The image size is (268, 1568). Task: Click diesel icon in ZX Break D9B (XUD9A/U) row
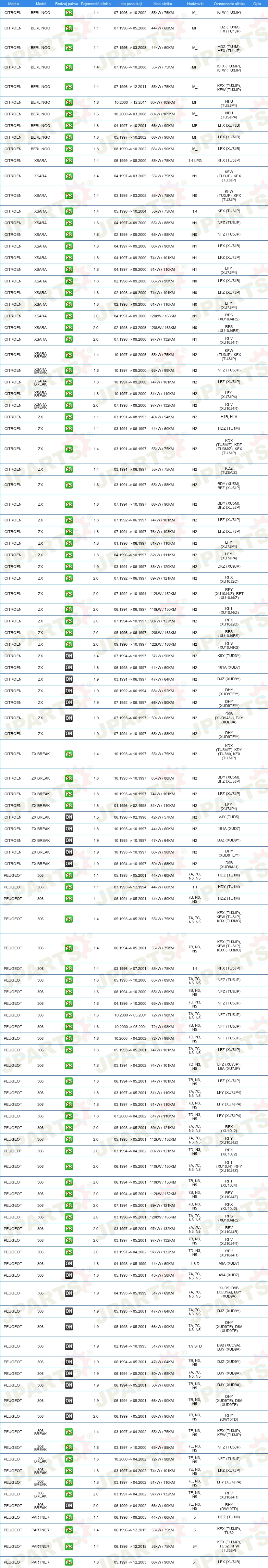[69, 864]
